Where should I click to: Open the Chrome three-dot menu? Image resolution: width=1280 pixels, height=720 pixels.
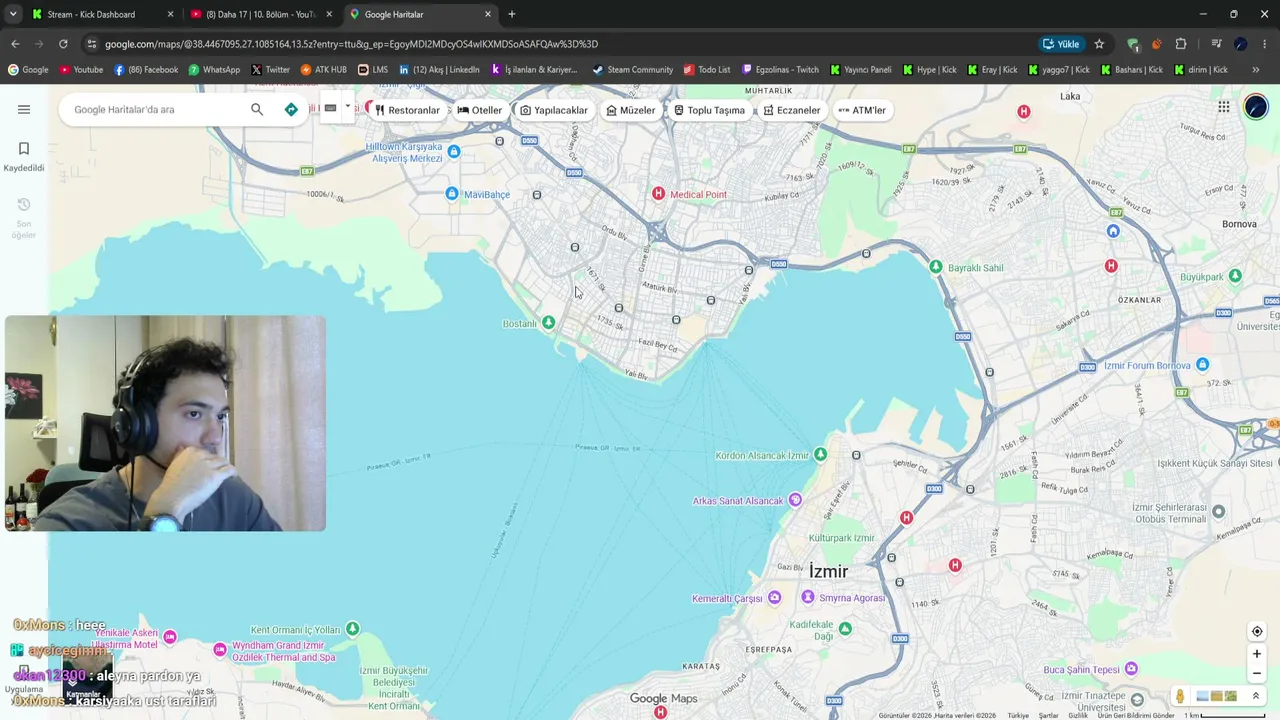[1265, 44]
